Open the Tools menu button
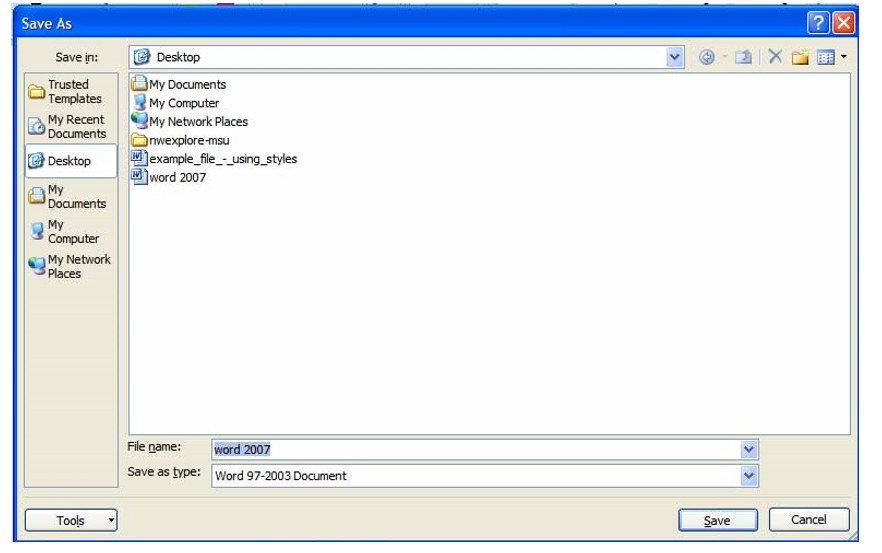 71,520
